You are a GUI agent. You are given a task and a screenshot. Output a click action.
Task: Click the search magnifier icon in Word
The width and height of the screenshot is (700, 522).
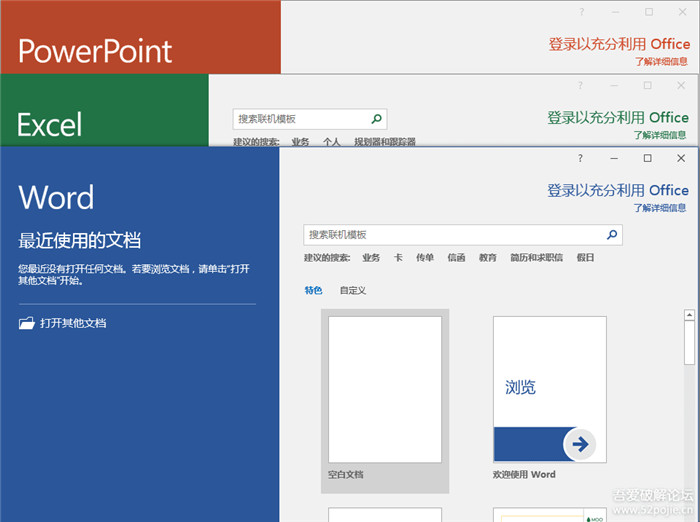[612, 234]
